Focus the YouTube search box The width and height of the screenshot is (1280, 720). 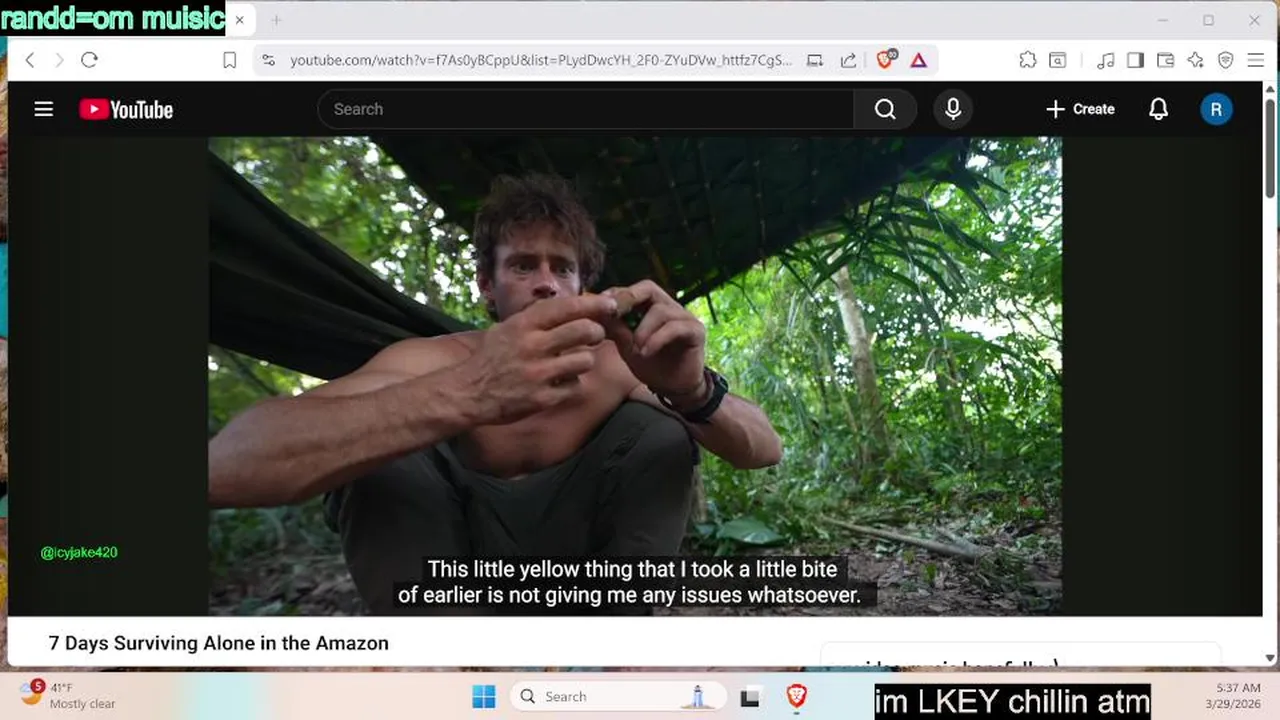tap(586, 109)
